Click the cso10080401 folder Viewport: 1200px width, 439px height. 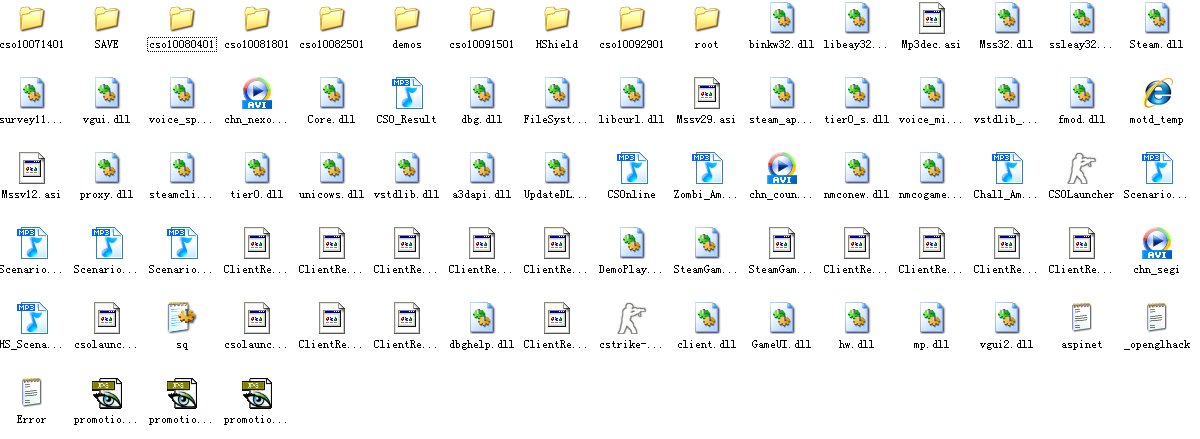(x=182, y=20)
